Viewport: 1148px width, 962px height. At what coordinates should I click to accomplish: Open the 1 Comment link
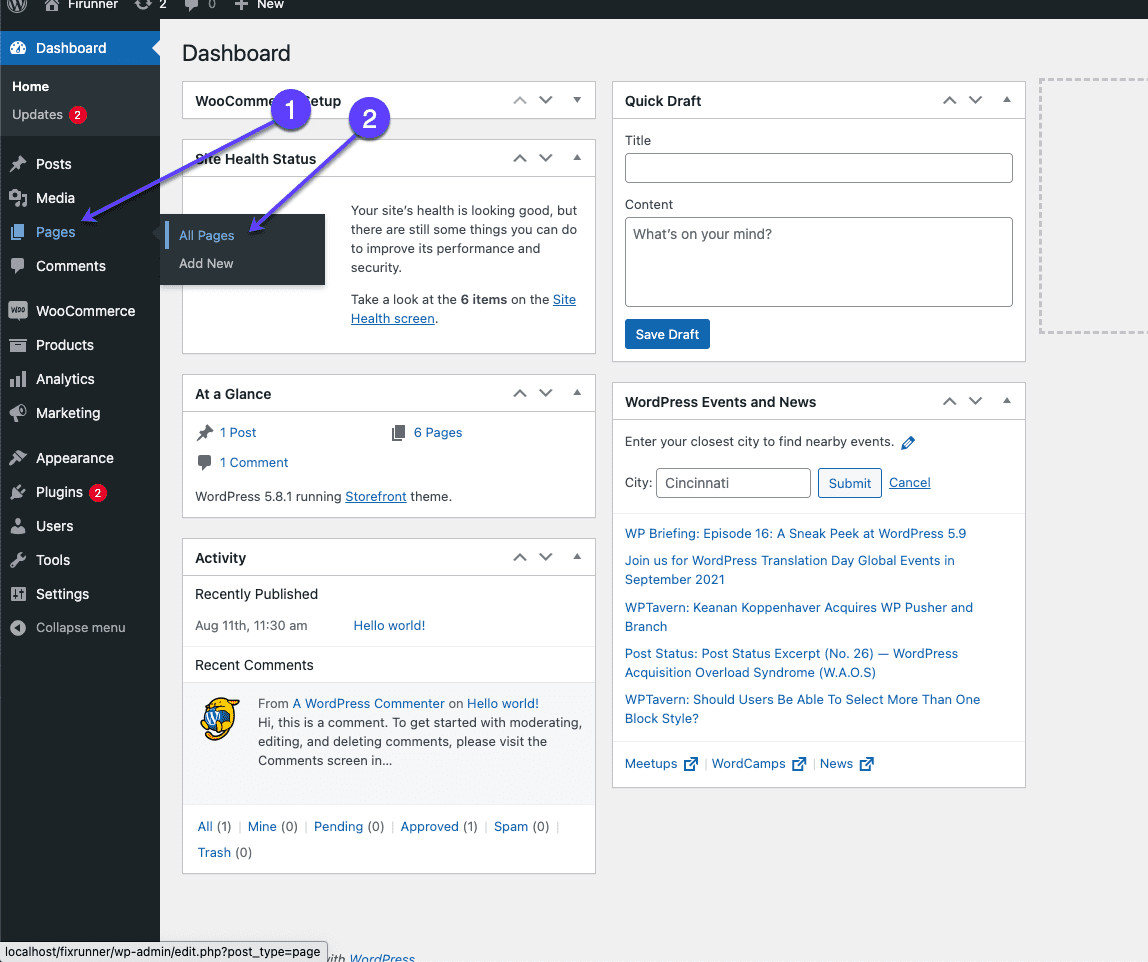click(x=254, y=463)
